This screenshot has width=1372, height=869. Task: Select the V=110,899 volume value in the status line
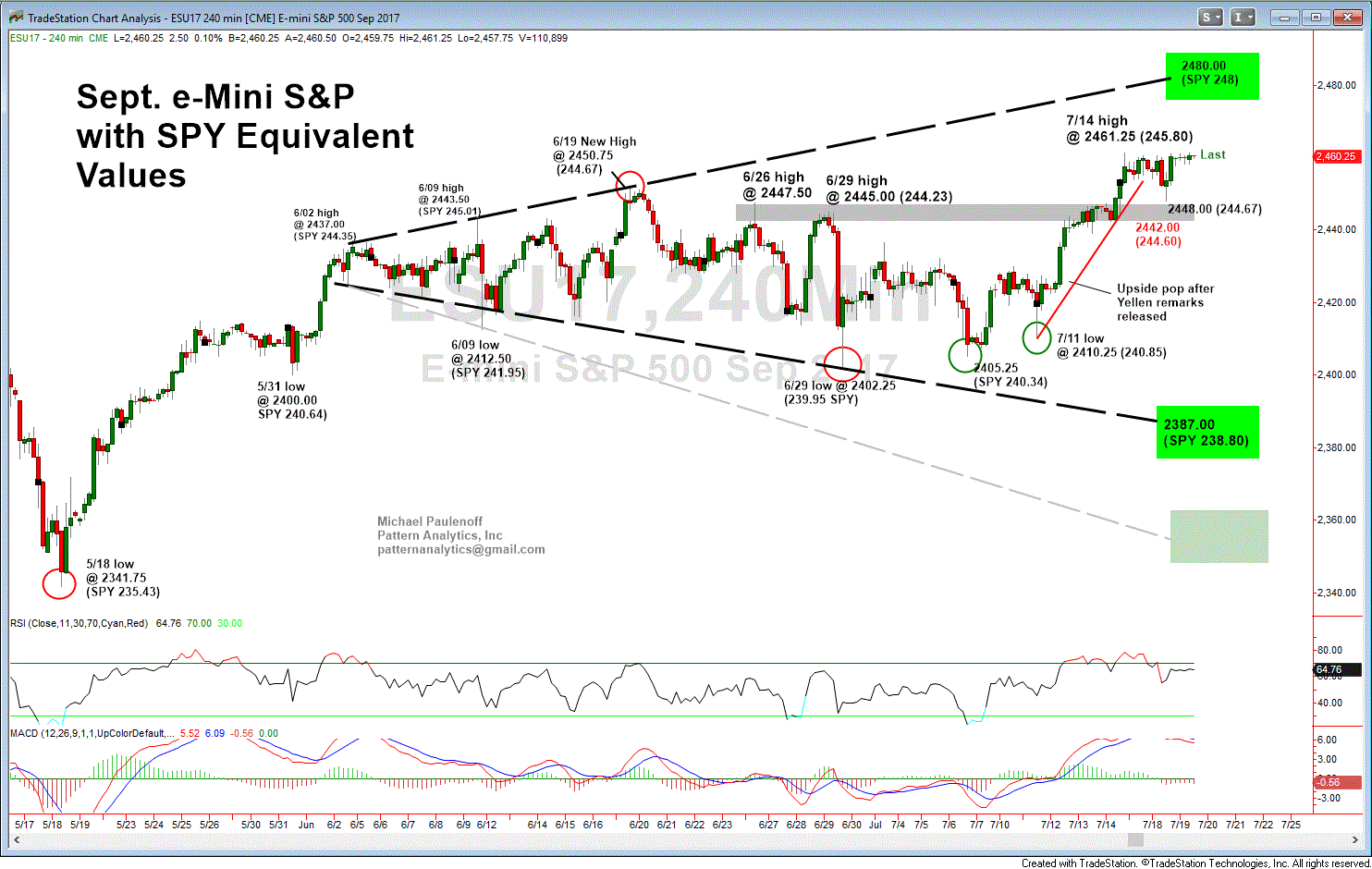coord(543,39)
